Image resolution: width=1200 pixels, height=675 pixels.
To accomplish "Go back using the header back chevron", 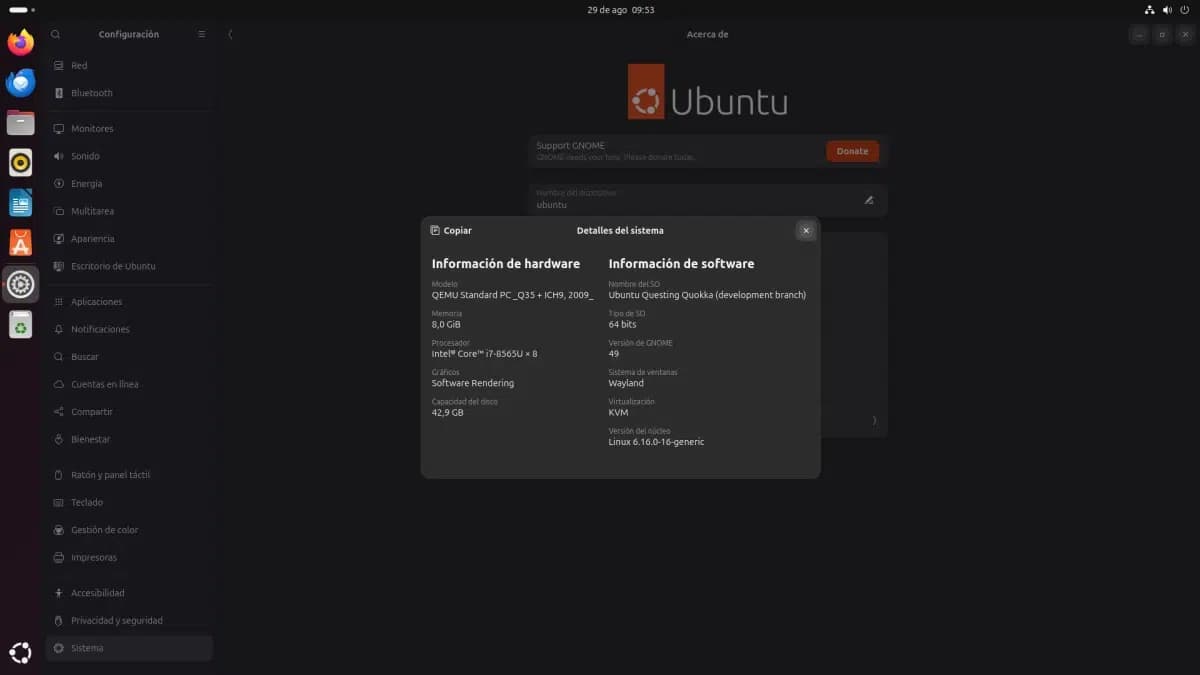I will [x=231, y=34].
